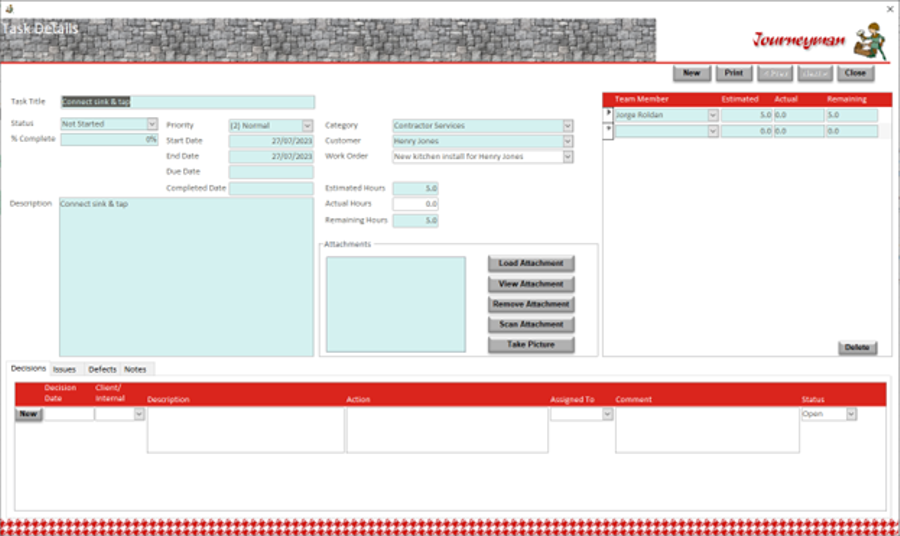This screenshot has width=900, height=536.
Task: Select the new team member row selector
Action: point(608,131)
